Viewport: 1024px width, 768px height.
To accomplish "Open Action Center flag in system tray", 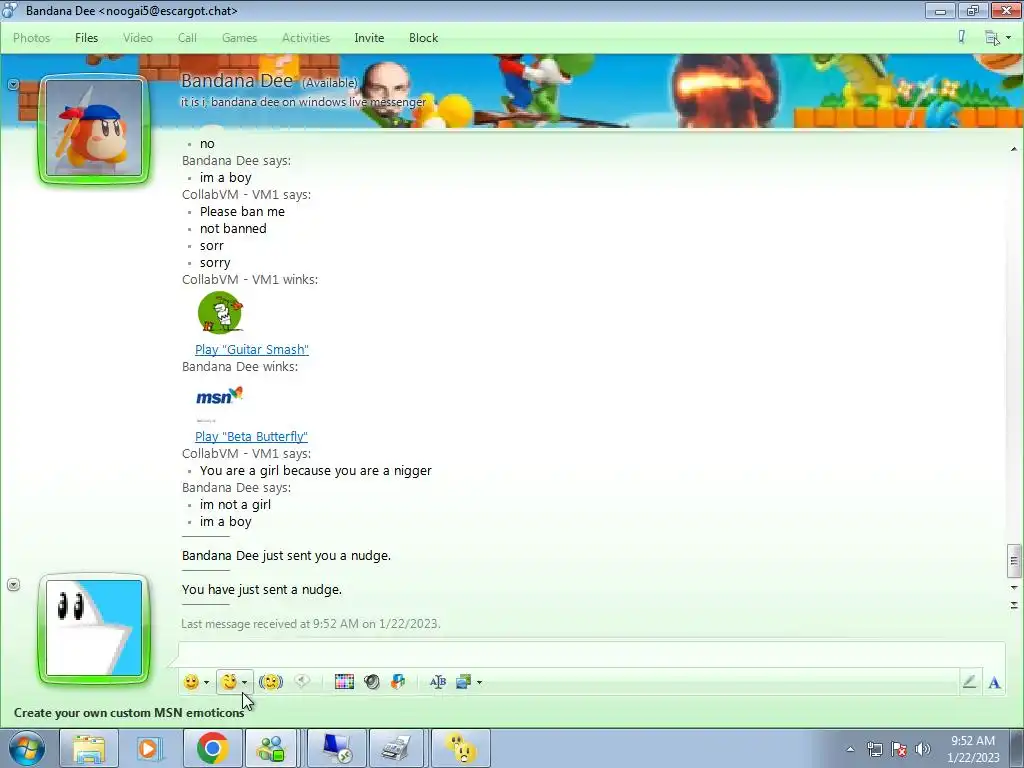I will pyautogui.click(x=899, y=749).
